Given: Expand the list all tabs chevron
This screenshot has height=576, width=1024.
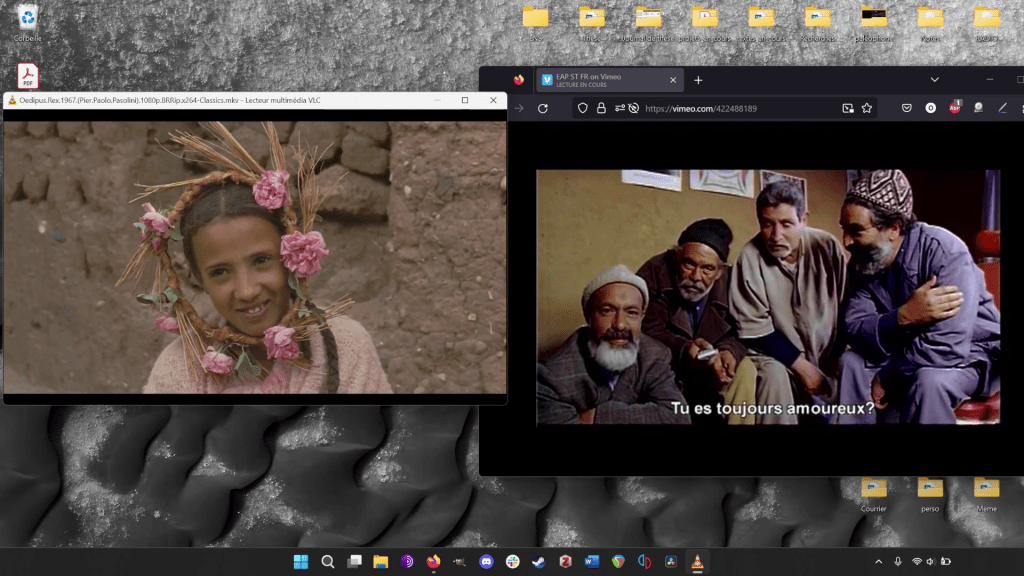Looking at the screenshot, I should click(934, 80).
